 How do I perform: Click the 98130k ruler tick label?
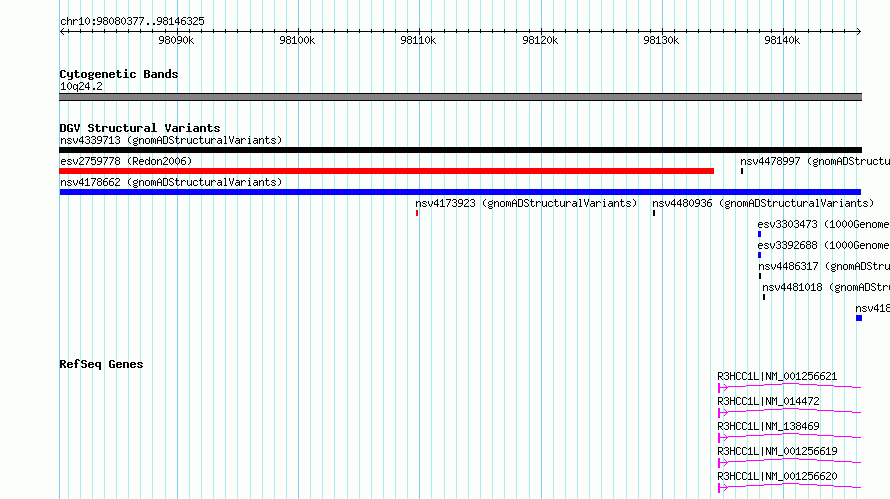point(661,40)
